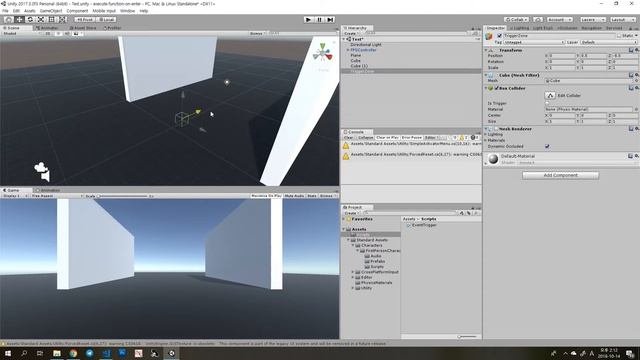Select the combined Transform tool
640x360 pixels.
tap(63, 20)
